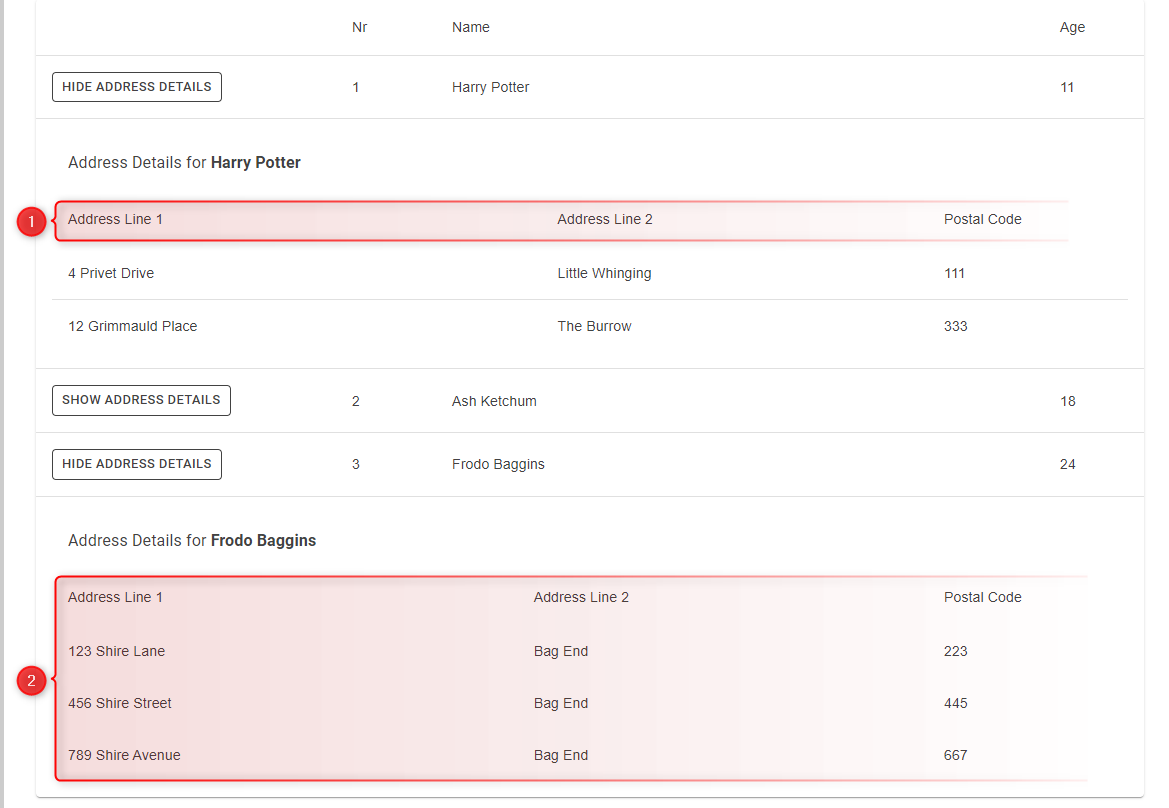Image resolution: width=1169 pixels, height=808 pixels.
Task: Click the highlighted Address Line 1 header
Action: (113, 219)
